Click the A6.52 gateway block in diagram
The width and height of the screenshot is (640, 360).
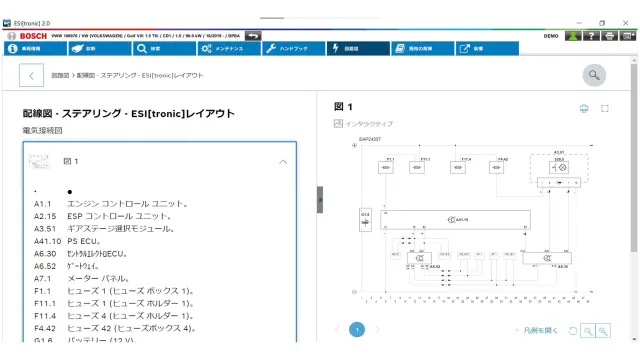click(420, 258)
